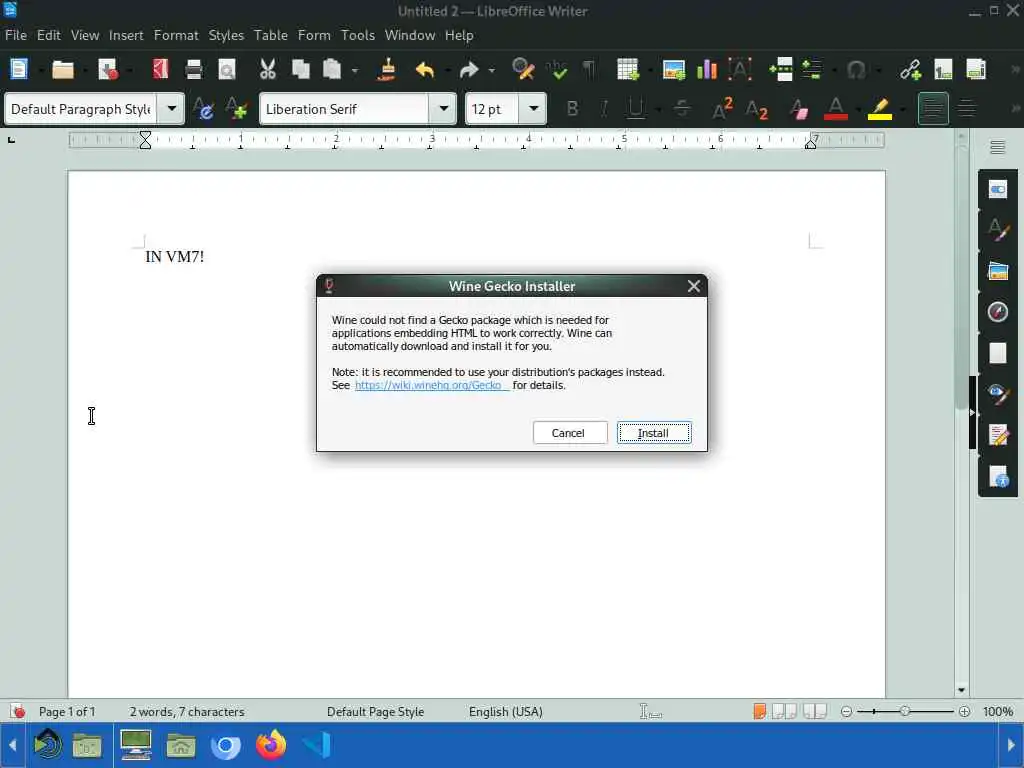Viewport: 1024px width, 768px height.
Task: Insert a chart icon
Action: (x=707, y=69)
